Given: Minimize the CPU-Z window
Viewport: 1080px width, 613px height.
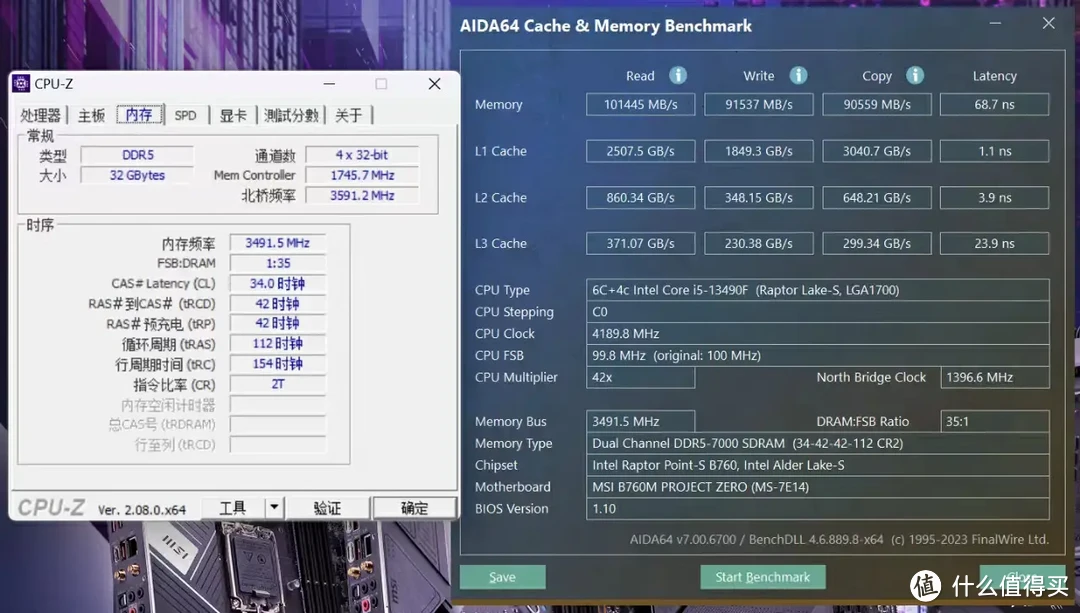Looking at the screenshot, I should (329, 84).
